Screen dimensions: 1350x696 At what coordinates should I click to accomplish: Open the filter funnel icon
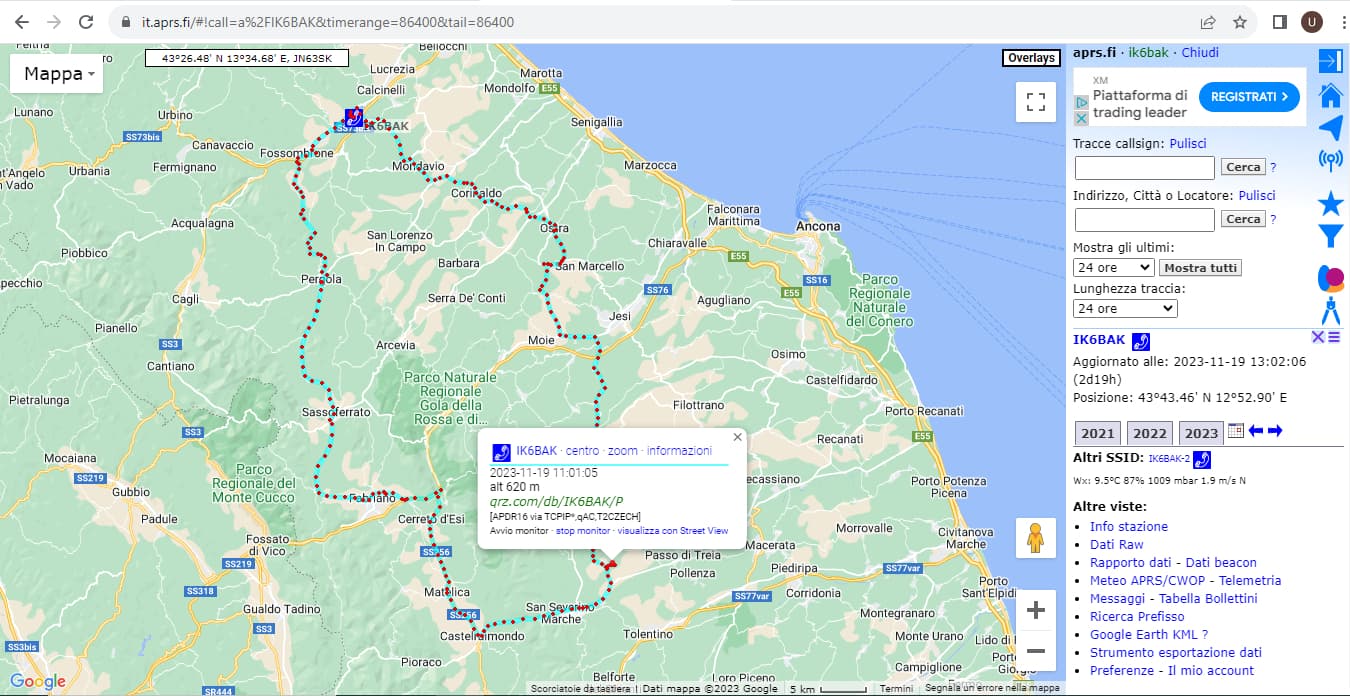click(1330, 236)
